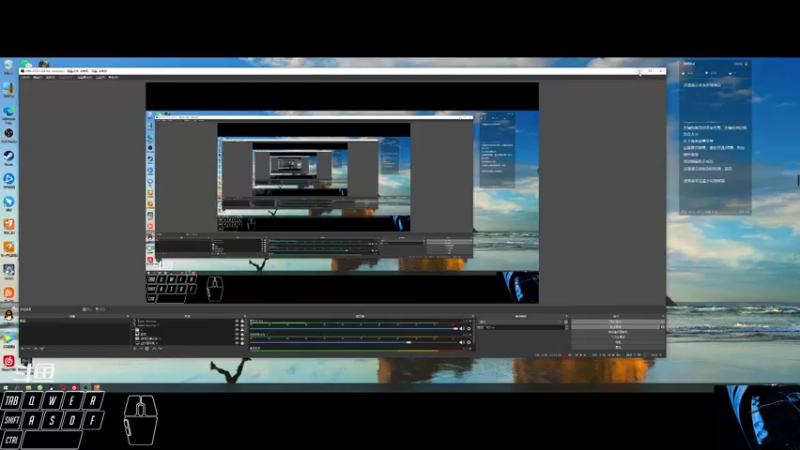
Task: Open File Explorer from the taskbar
Action: point(28,388)
